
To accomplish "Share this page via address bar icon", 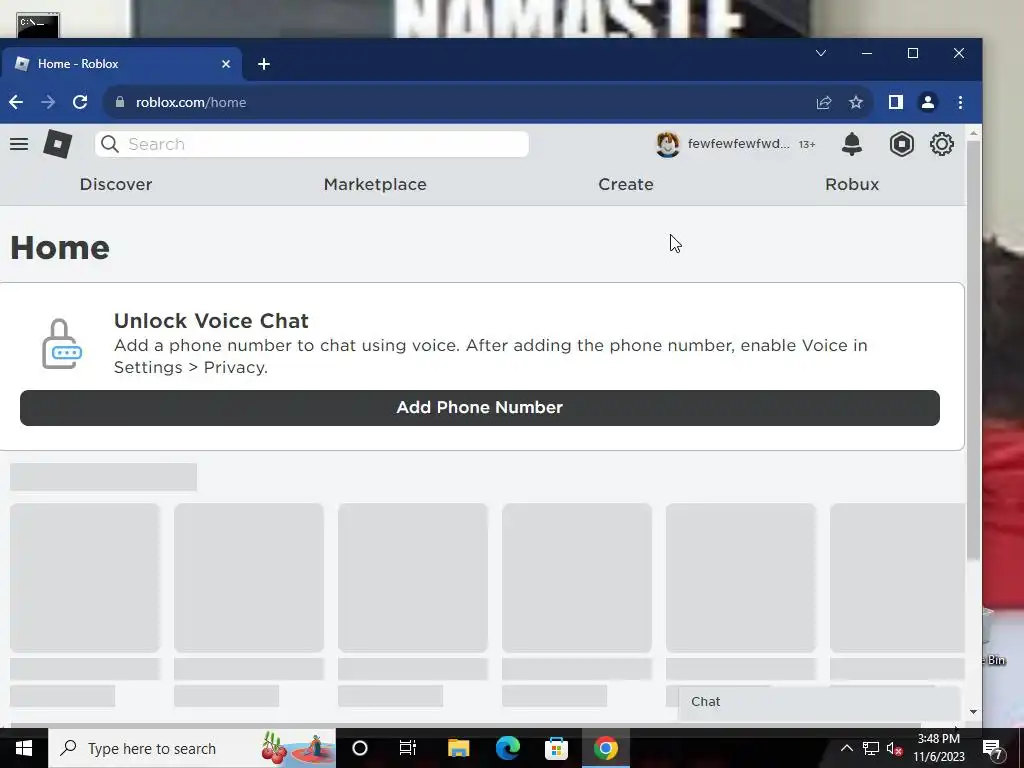I will (x=824, y=103).
